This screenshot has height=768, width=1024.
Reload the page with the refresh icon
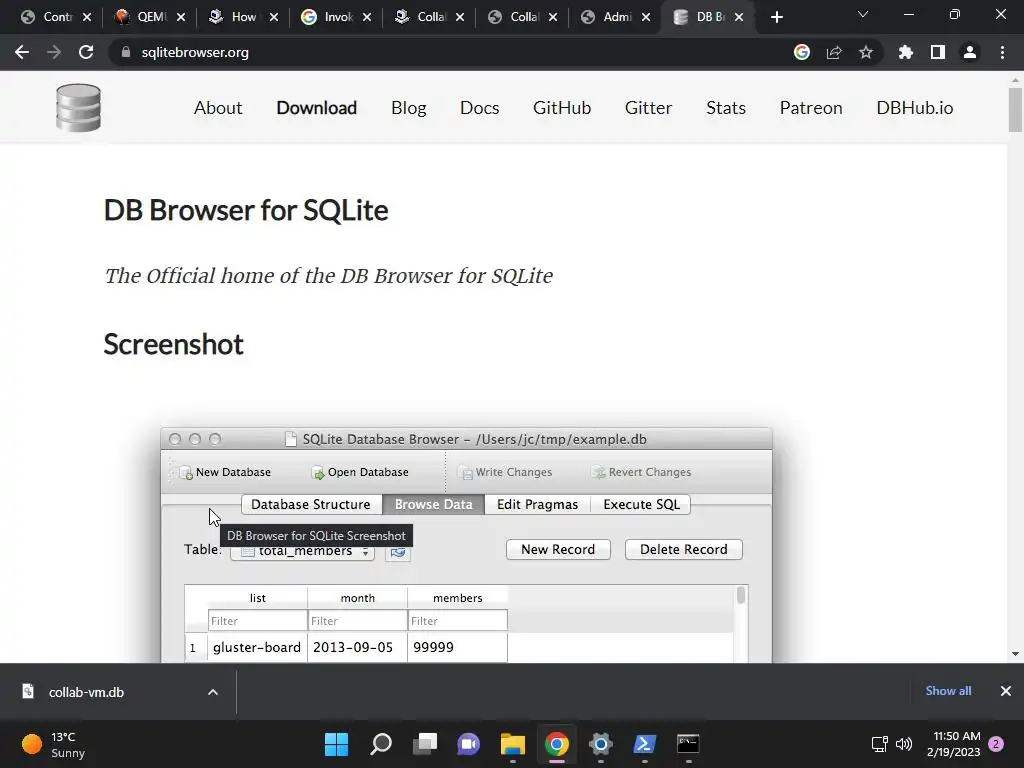click(86, 52)
